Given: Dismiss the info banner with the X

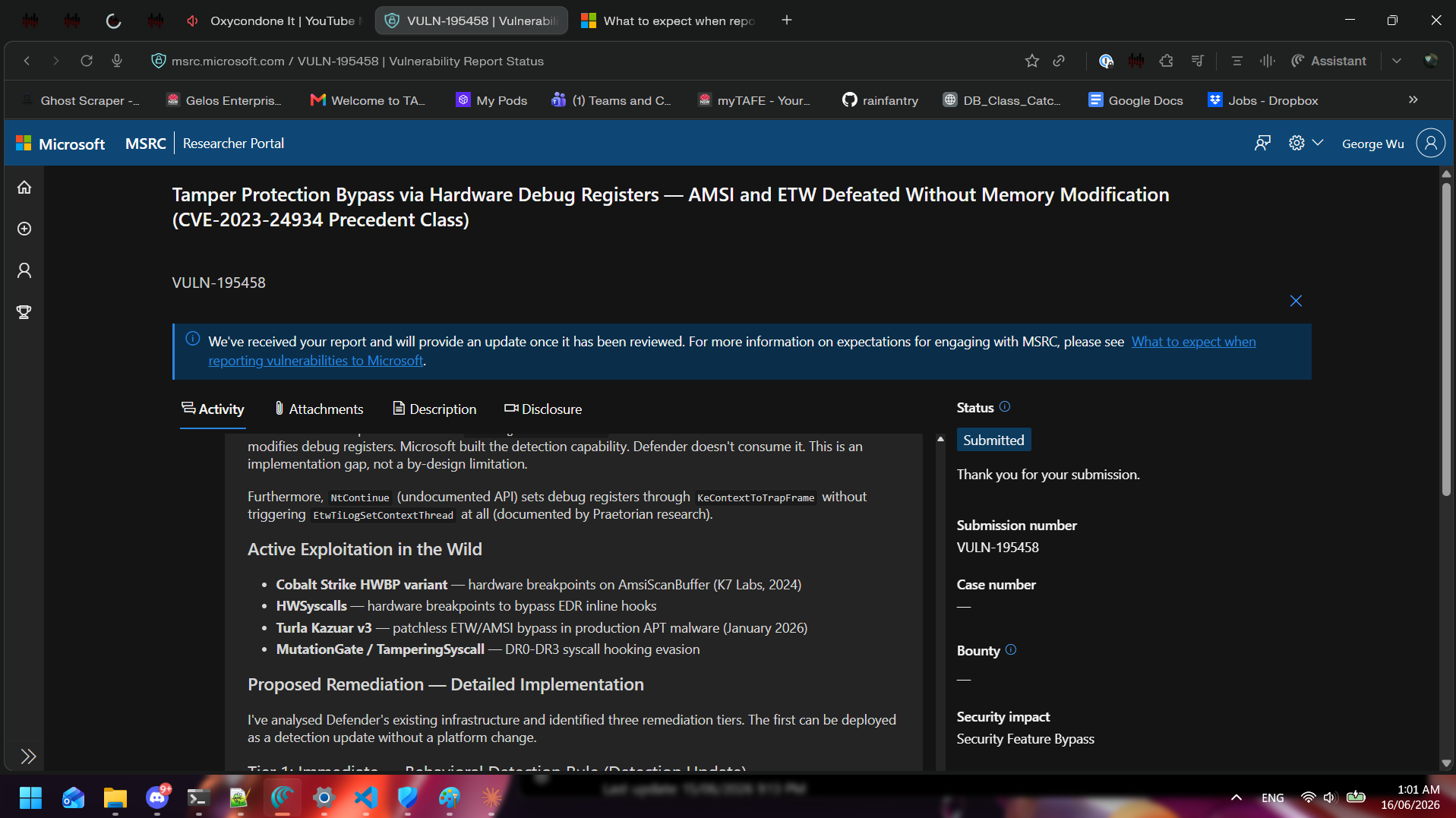Looking at the screenshot, I should coord(1296,301).
